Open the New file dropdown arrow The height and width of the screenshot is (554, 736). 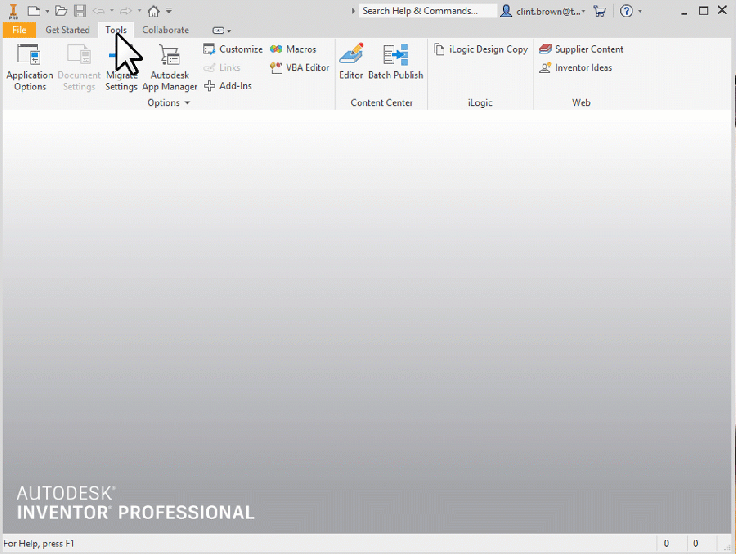(x=47, y=11)
